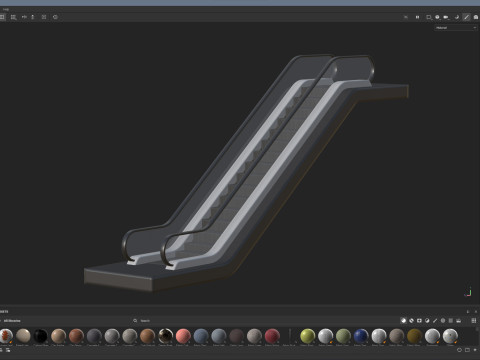Viewport: 480px width, 360px height.
Task: Select the pink material sphere
Action: (183, 336)
